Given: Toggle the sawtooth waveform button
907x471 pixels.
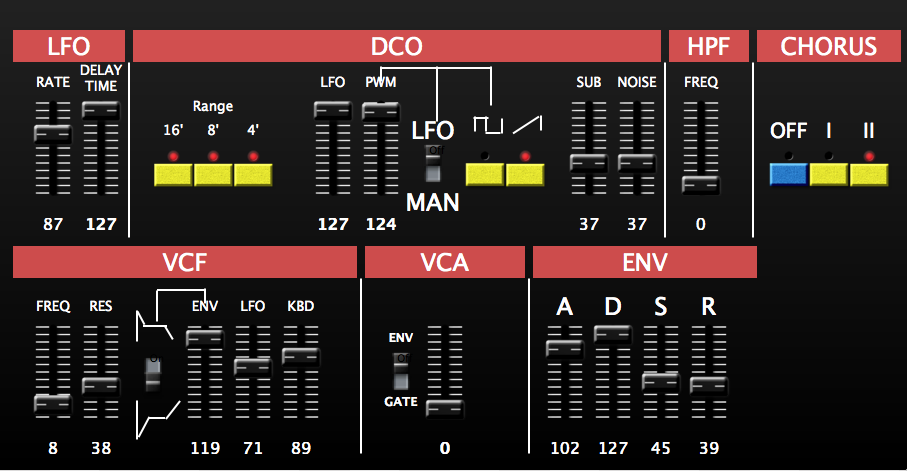Looking at the screenshot, I should (525, 175).
